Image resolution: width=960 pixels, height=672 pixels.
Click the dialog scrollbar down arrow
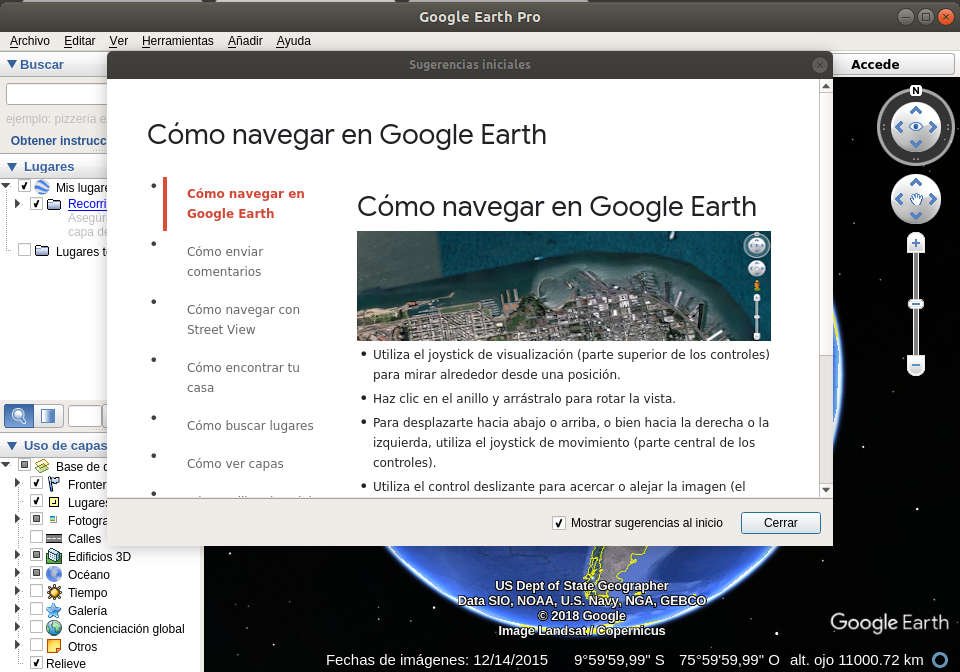point(826,490)
